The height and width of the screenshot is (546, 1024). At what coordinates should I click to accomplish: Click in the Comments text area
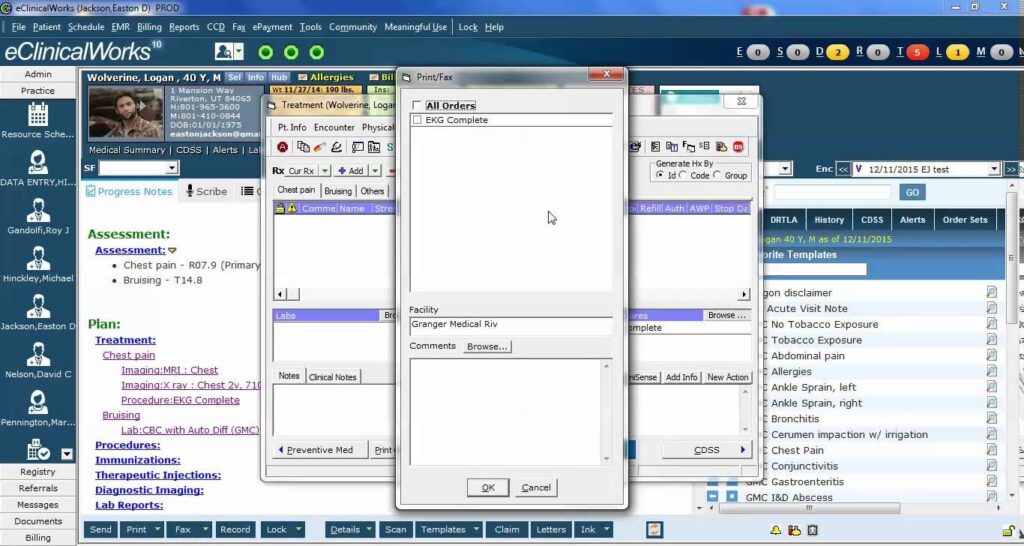[505, 411]
